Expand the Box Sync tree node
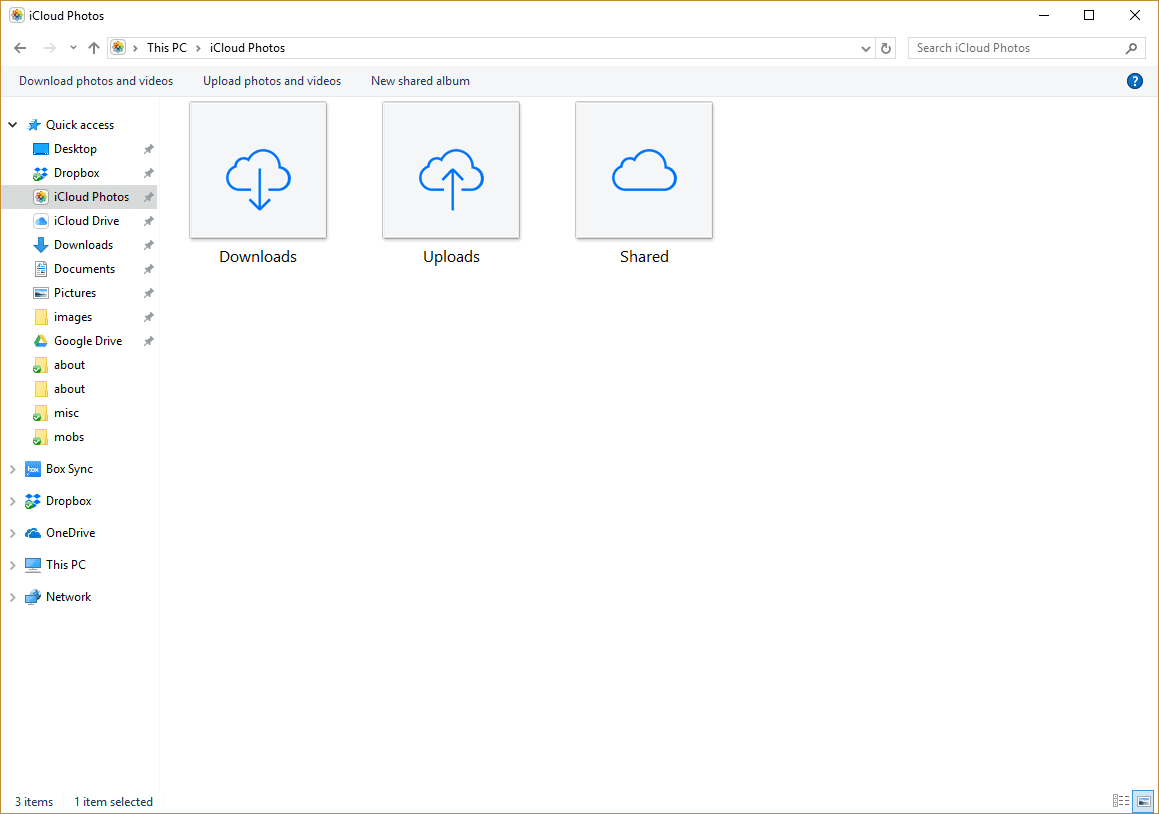The image size is (1159, 814). (x=13, y=469)
